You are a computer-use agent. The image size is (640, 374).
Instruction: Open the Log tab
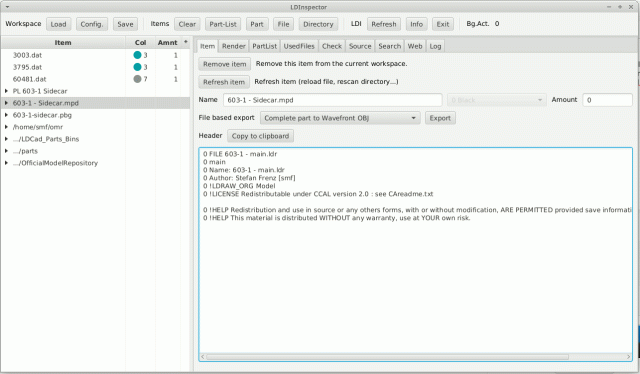point(435,46)
